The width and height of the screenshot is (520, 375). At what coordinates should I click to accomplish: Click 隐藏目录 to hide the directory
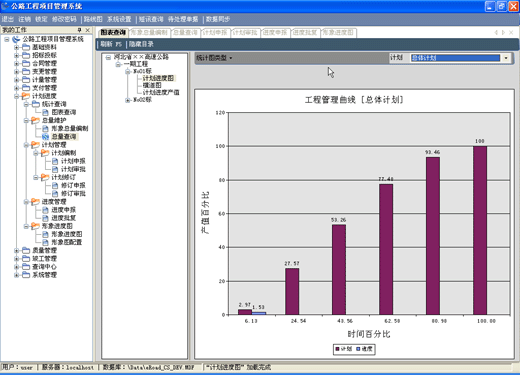141,44
